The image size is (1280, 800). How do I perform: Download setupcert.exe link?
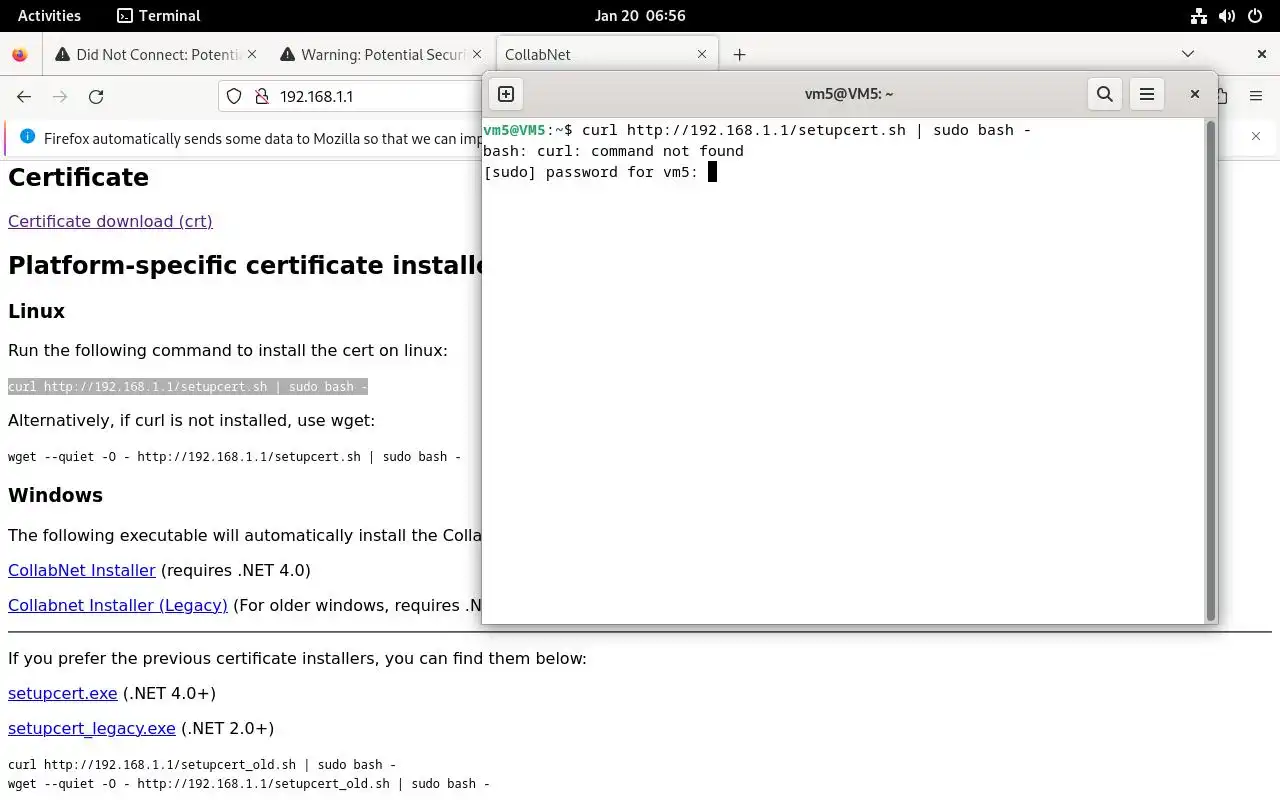(63, 693)
